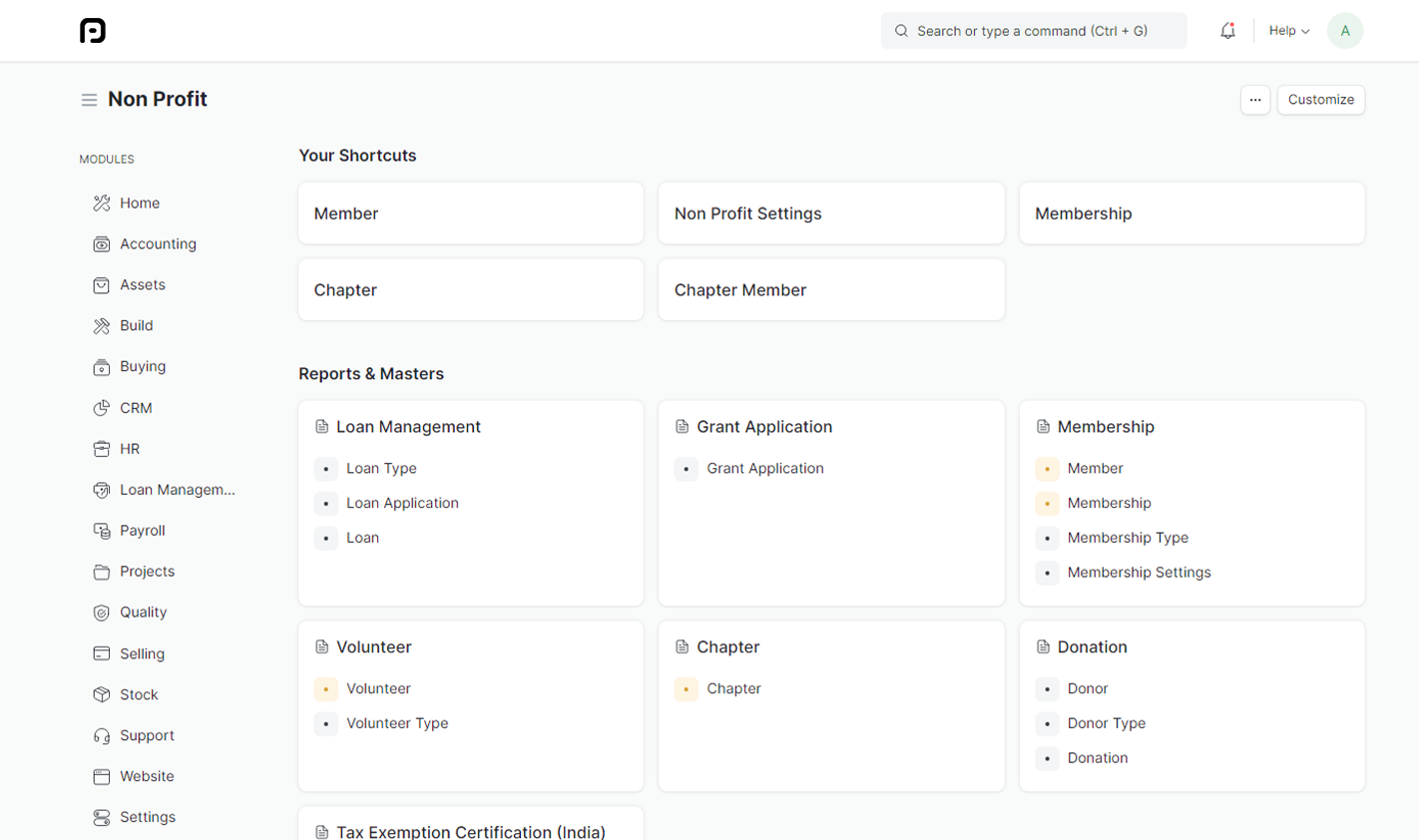Screen dimensions: 1419x840
Task: Open the notifications bell
Action: point(1227,31)
